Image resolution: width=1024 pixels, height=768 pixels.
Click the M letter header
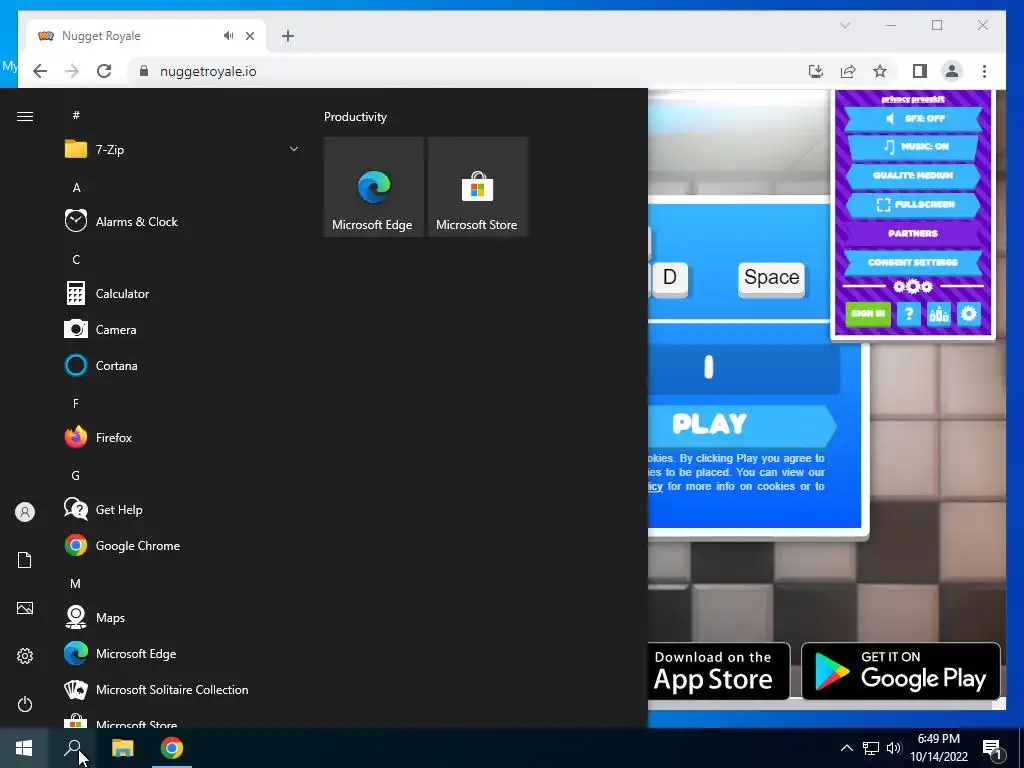click(x=76, y=583)
